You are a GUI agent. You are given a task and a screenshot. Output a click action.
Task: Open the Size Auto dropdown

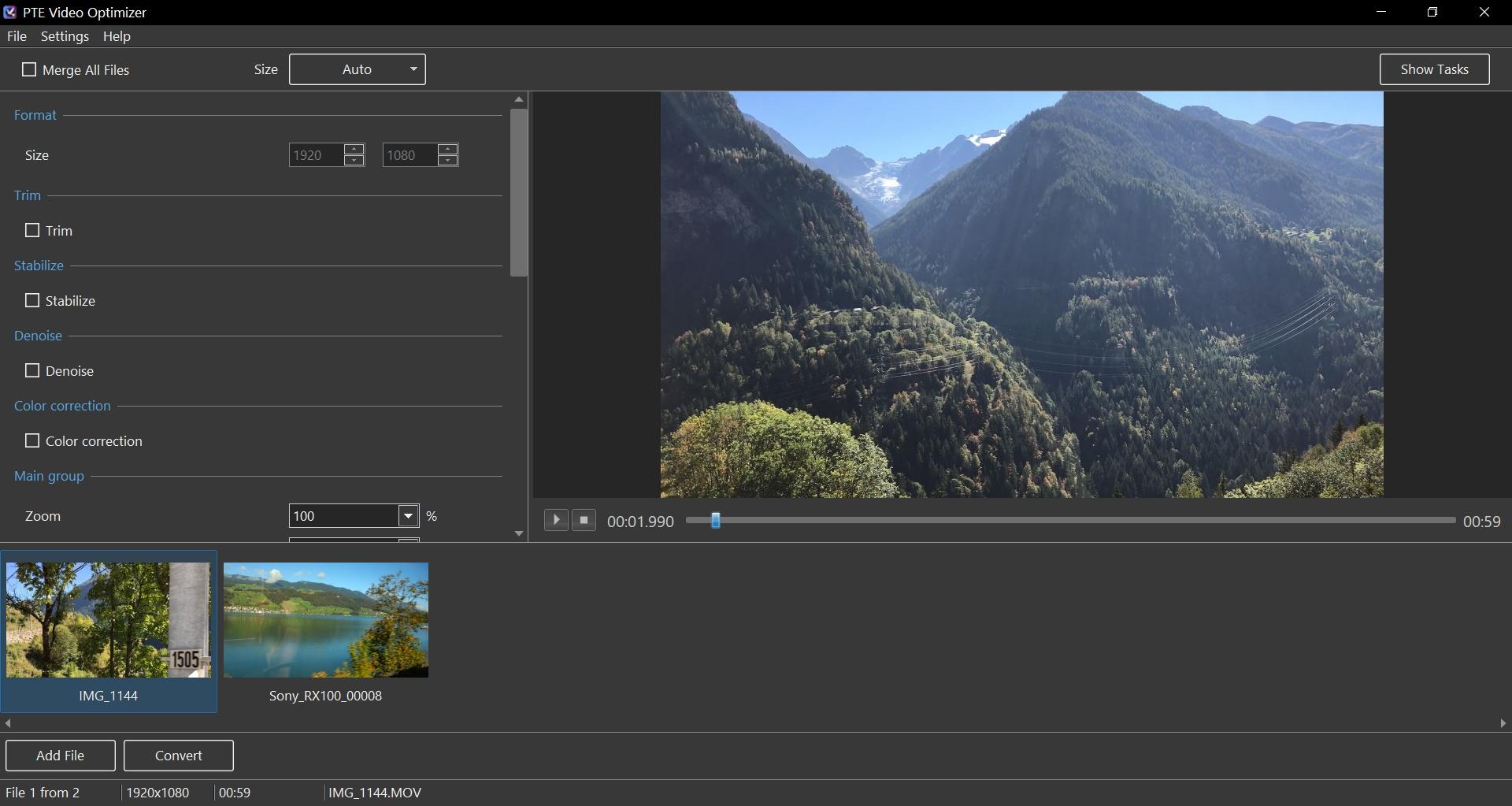[358, 69]
